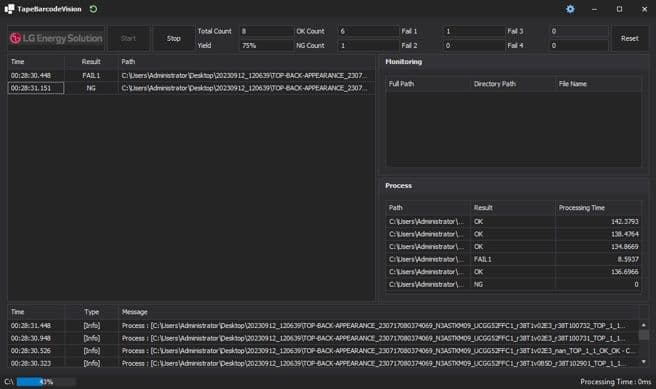This screenshot has height=389, width=656.
Task: Select the 00:28:31.151 time cell
Action: click(36, 88)
